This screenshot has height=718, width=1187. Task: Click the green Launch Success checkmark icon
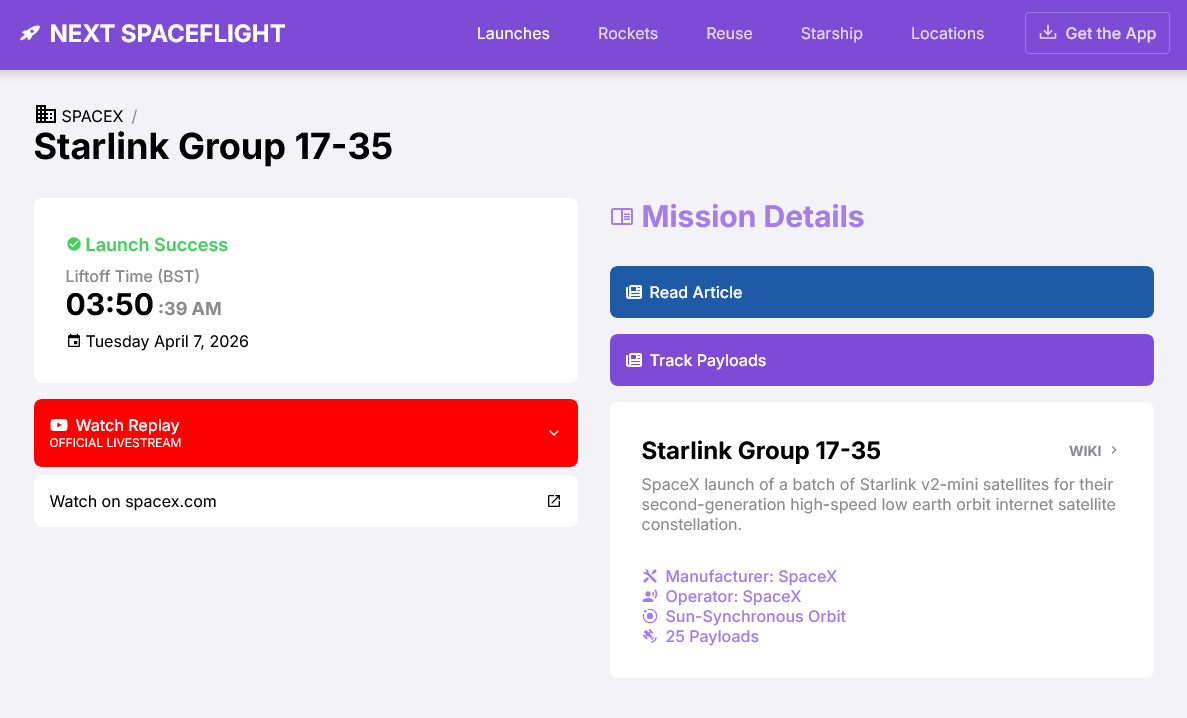(x=73, y=245)
